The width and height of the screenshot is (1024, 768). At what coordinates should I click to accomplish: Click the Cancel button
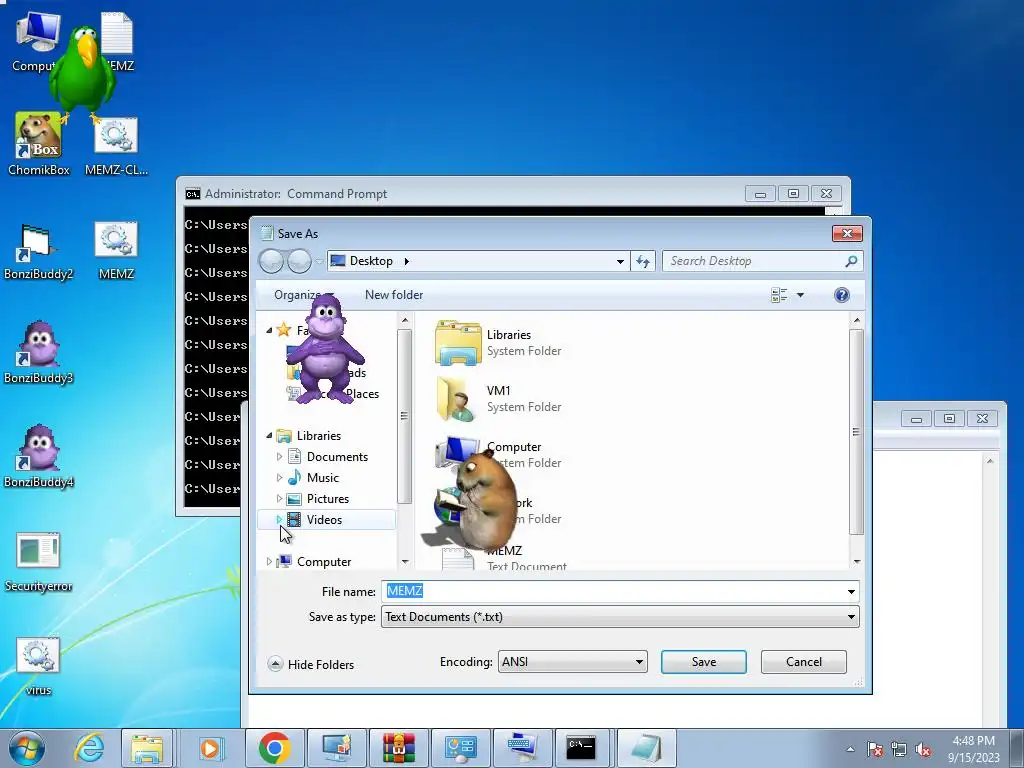click(x=803, y=662)
